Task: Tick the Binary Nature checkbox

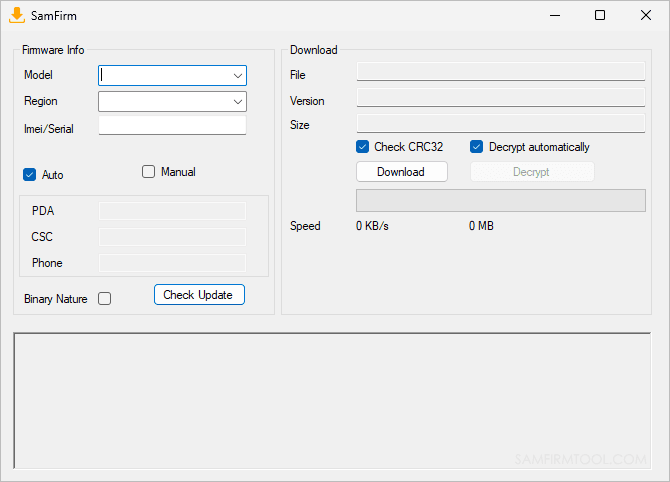Action: point(104,298)
